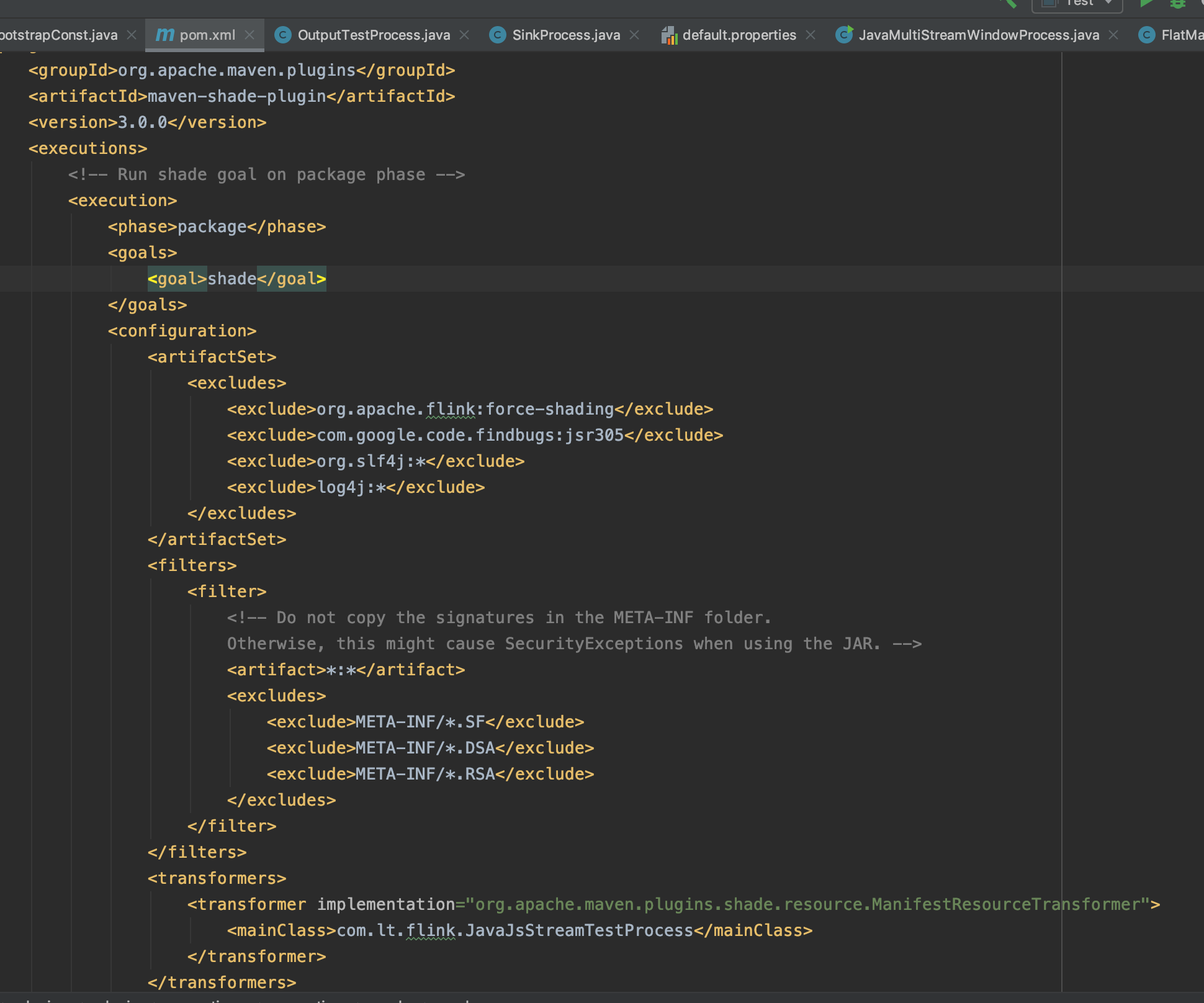The width and height of the screenshot is (1204, 1003).
Task: Click the exclude org.slf4j:* line
Action: coord(375,461)
